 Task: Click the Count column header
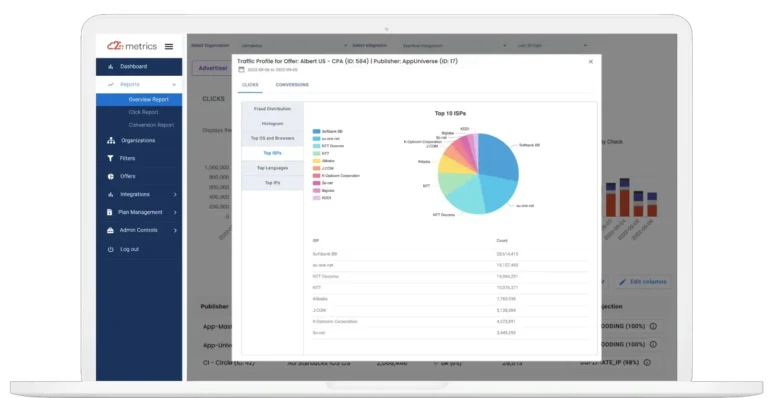click(502, 241)
